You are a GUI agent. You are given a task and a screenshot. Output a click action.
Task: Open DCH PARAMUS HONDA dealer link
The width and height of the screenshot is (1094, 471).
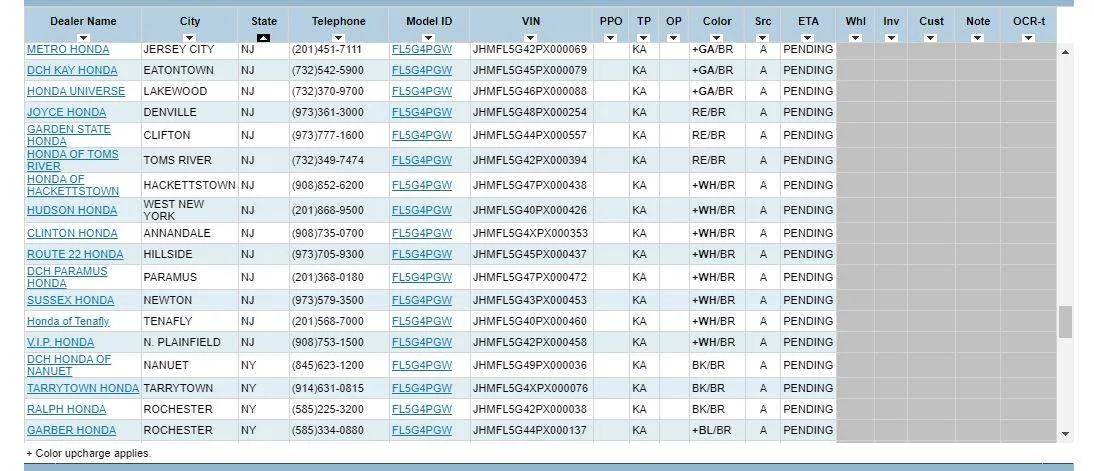(68, 277)
